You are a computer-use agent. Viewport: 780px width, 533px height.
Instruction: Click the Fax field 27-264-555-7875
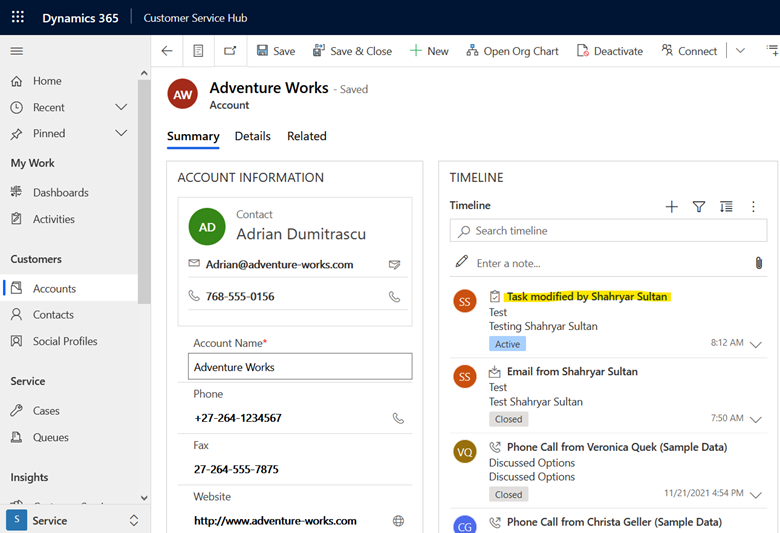(236, 469)
